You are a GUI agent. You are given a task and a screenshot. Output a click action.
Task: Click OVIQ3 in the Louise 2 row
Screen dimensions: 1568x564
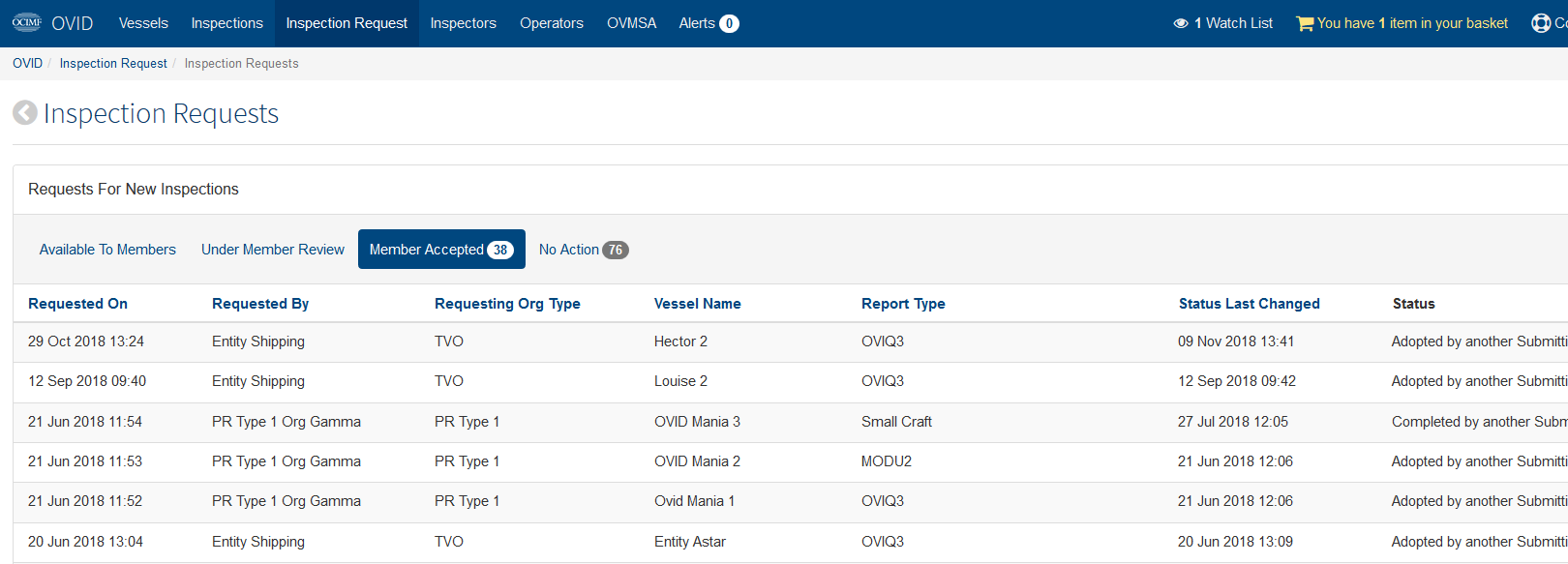(883, 381)
